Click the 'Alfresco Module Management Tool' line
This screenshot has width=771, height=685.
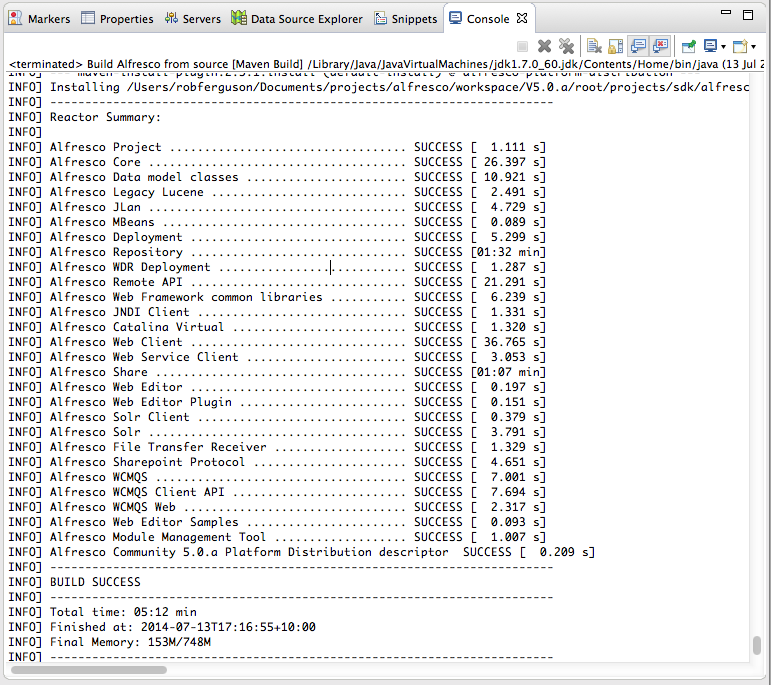[277, 537]
